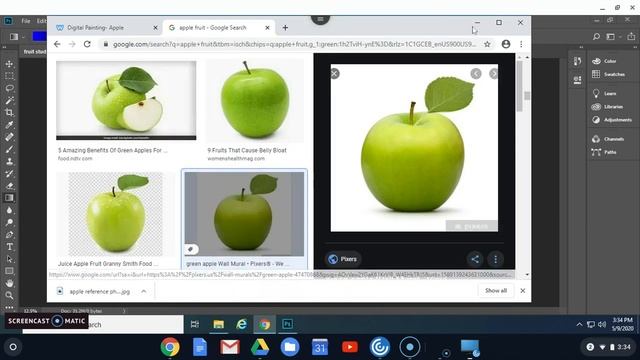Viewport: 640px width, 360px height.
Task: Close the image preview panel
Action: (x=335, y=73)
